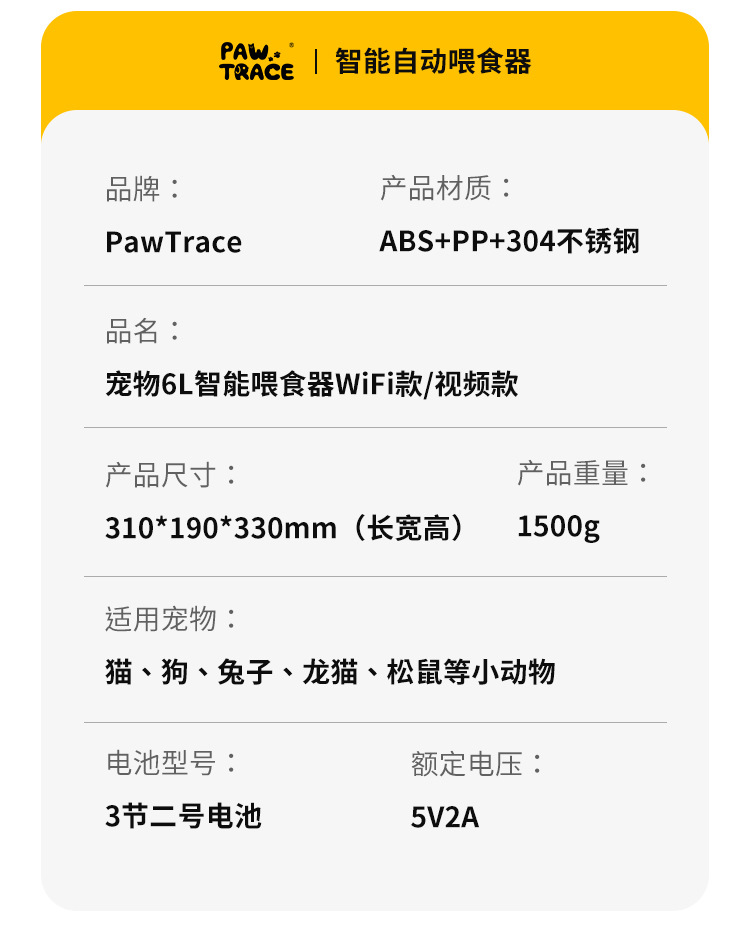Select the 宠物6L智能喂食器WiFi款/视频款 product name

(x=311, y=384)
